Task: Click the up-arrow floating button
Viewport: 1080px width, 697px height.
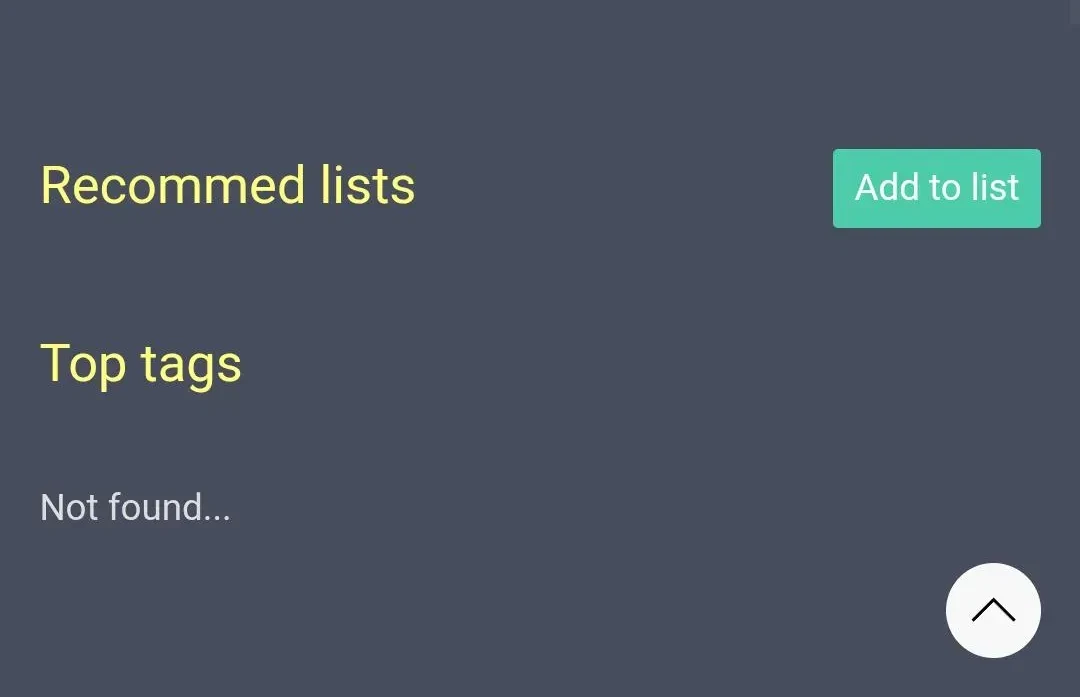Action: [993, 610]
